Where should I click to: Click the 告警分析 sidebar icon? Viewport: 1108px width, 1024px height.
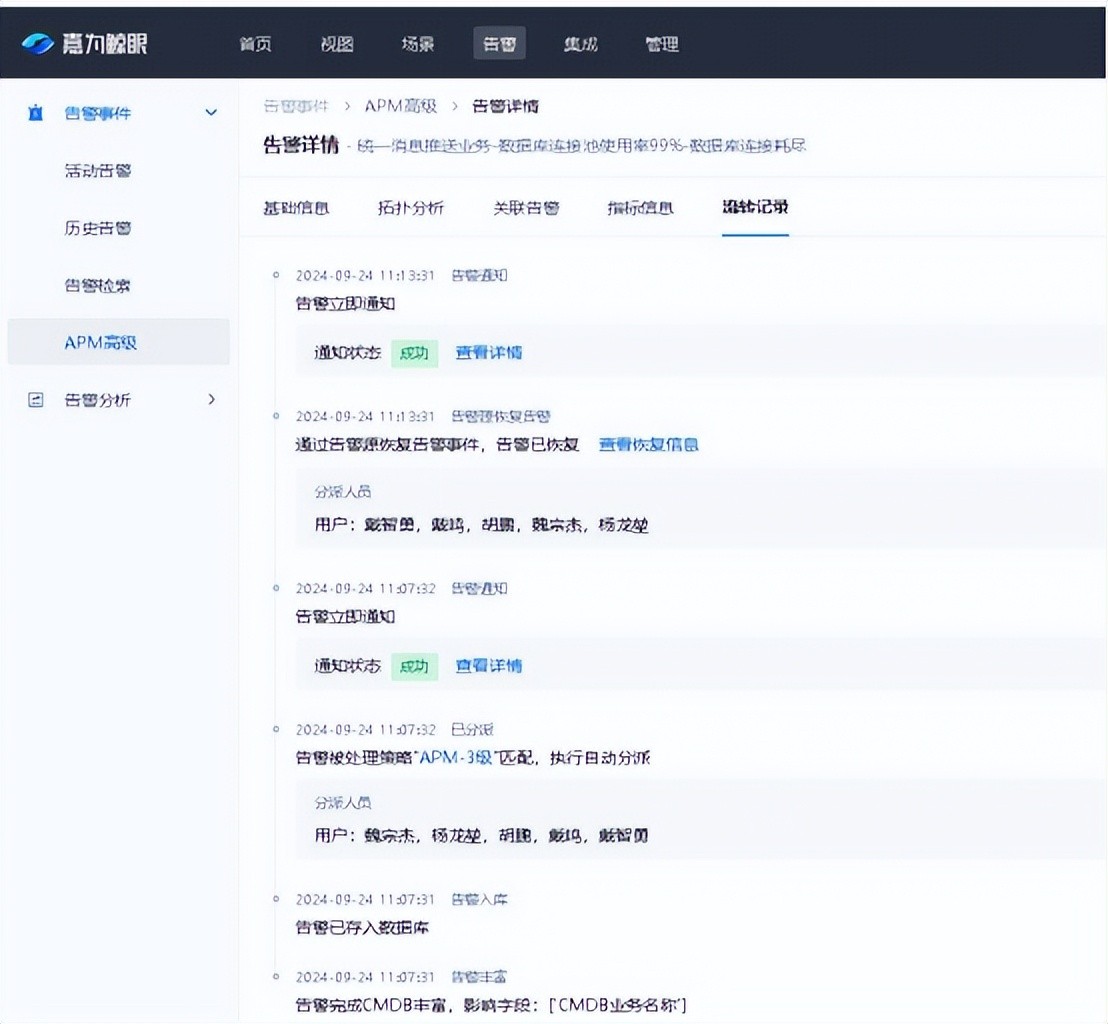(x=36, y=400)
